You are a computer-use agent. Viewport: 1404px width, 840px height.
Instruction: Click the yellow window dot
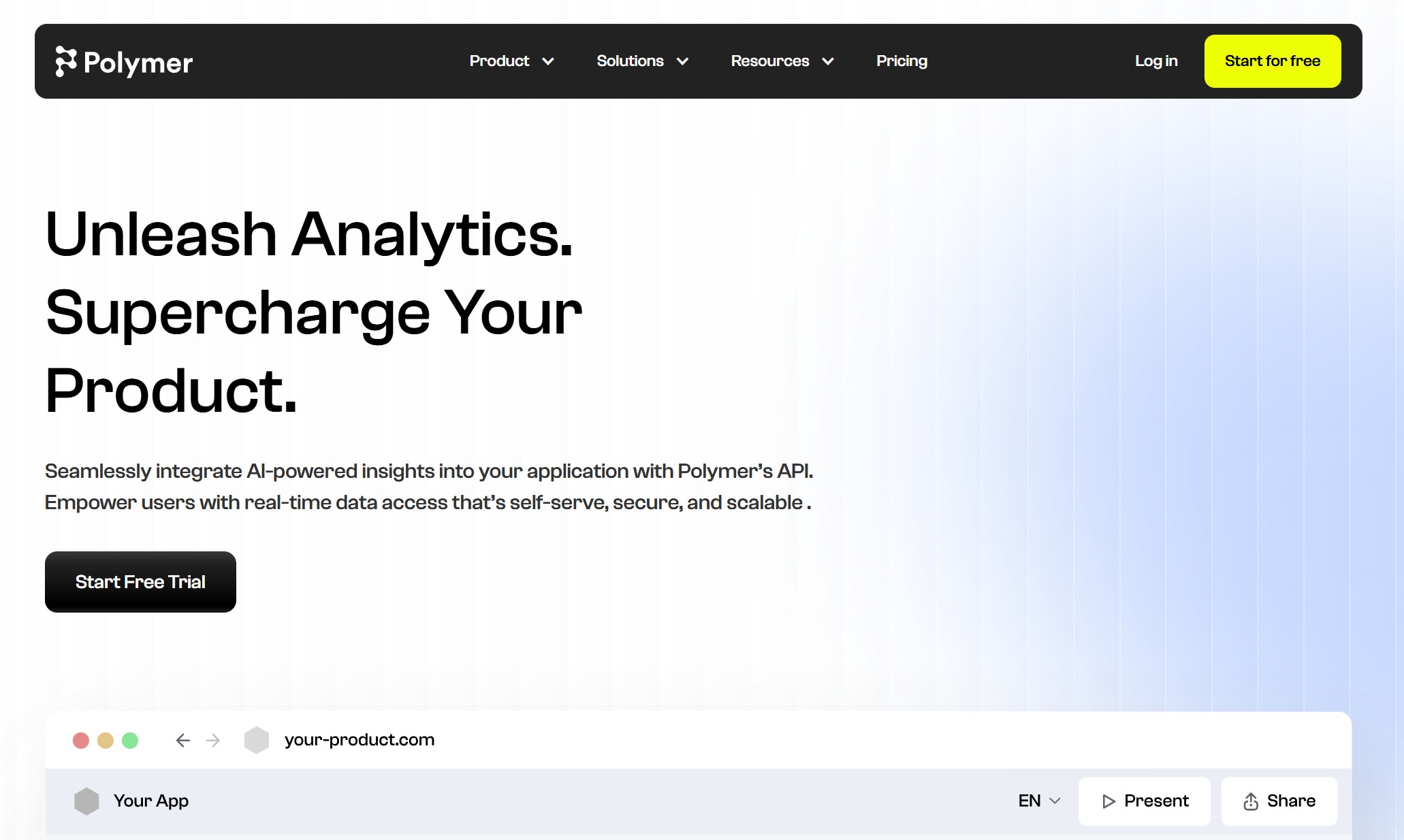(x=106, y=740)
